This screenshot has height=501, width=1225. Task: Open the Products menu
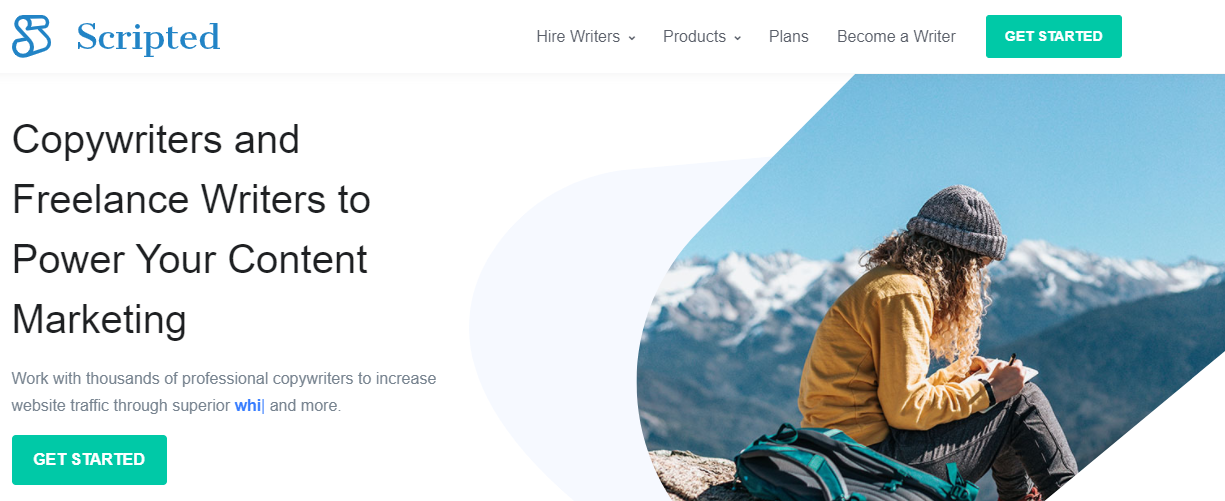(x=694, y=37)
